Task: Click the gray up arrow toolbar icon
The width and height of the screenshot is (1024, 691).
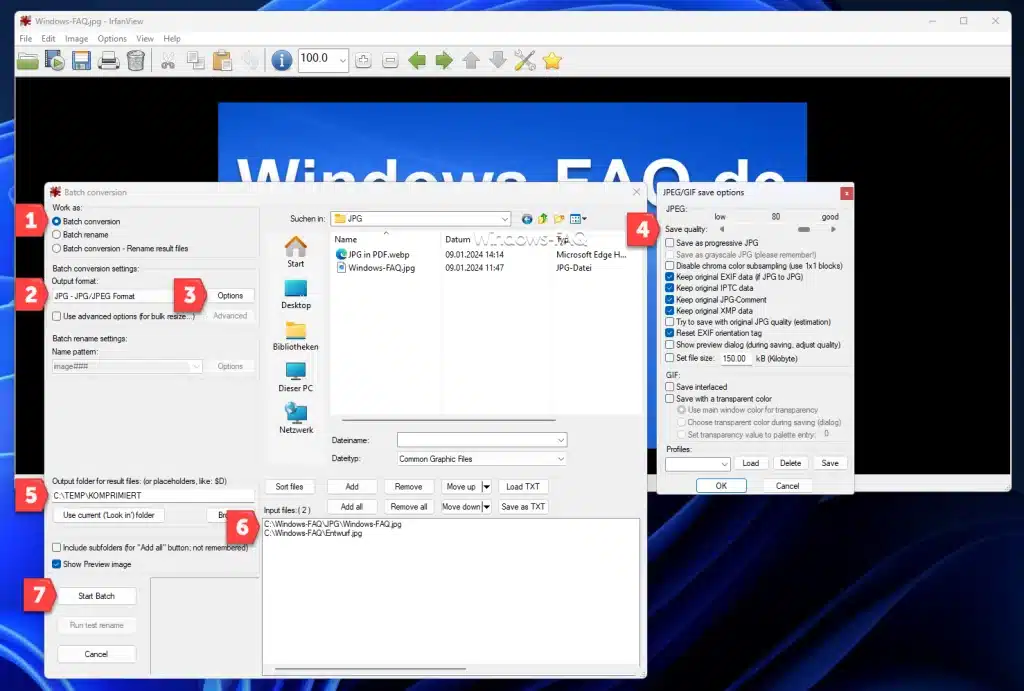Action: 471,61
